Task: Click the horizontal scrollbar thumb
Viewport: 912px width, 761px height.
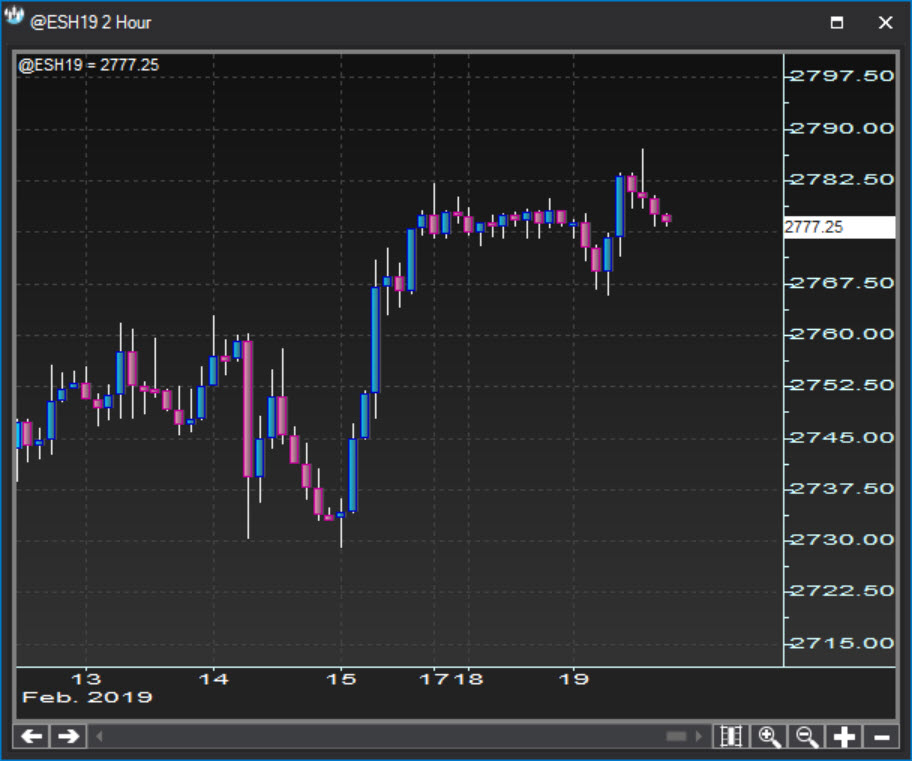Action: coord(676,737)
